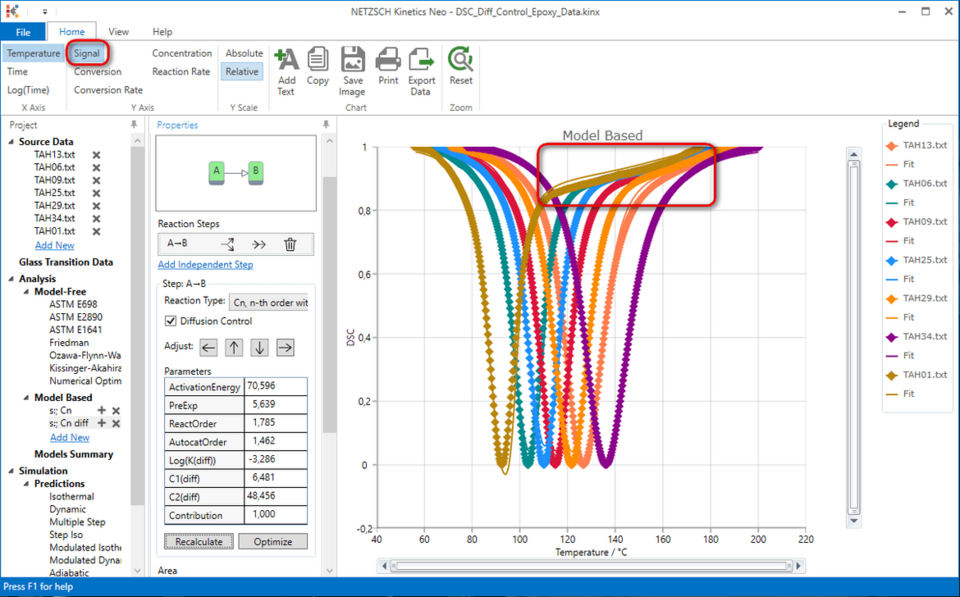The height and width of the screenshot is (597, 960).
Task: Uncheck the Diffusion Control checkbox
Action: coord(171,321)
